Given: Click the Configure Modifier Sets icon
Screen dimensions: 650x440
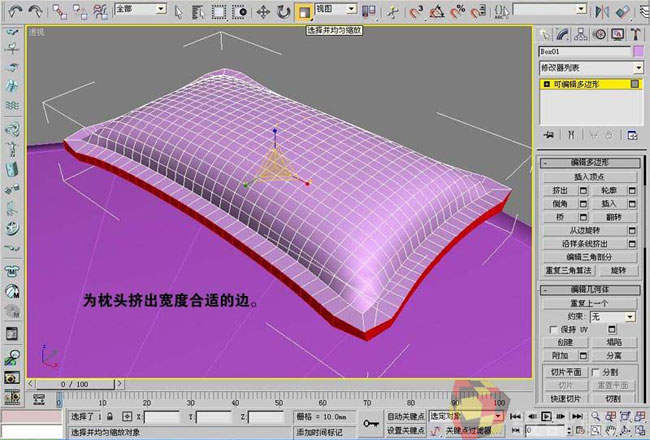Looking at the screenshot, I should tap(633, 135).
